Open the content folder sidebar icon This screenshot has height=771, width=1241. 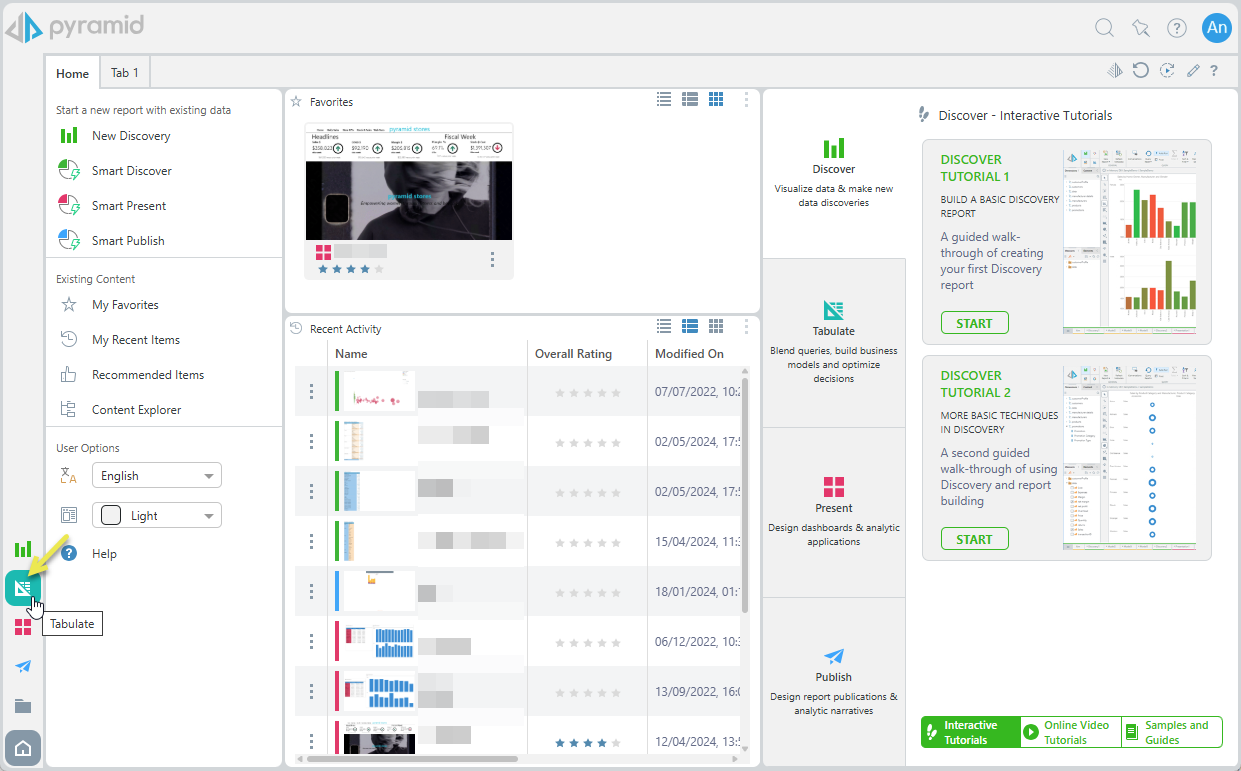pyautogui.click(x=23, y=706)
